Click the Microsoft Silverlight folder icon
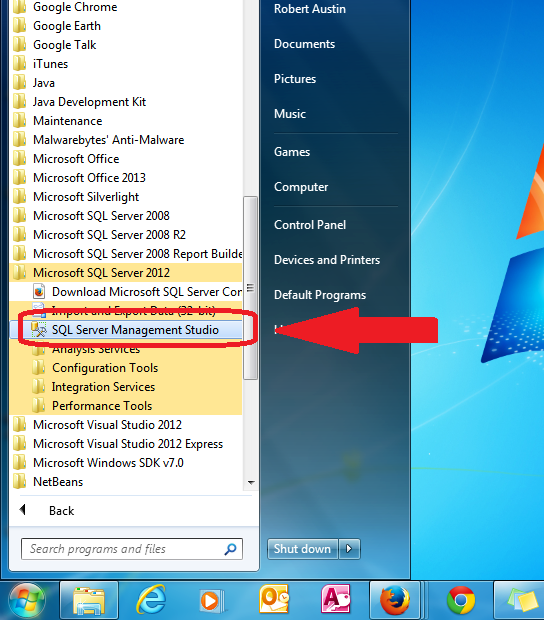This screenshot has width=544, height=620. pyautogui.click(x=19, y=197)
